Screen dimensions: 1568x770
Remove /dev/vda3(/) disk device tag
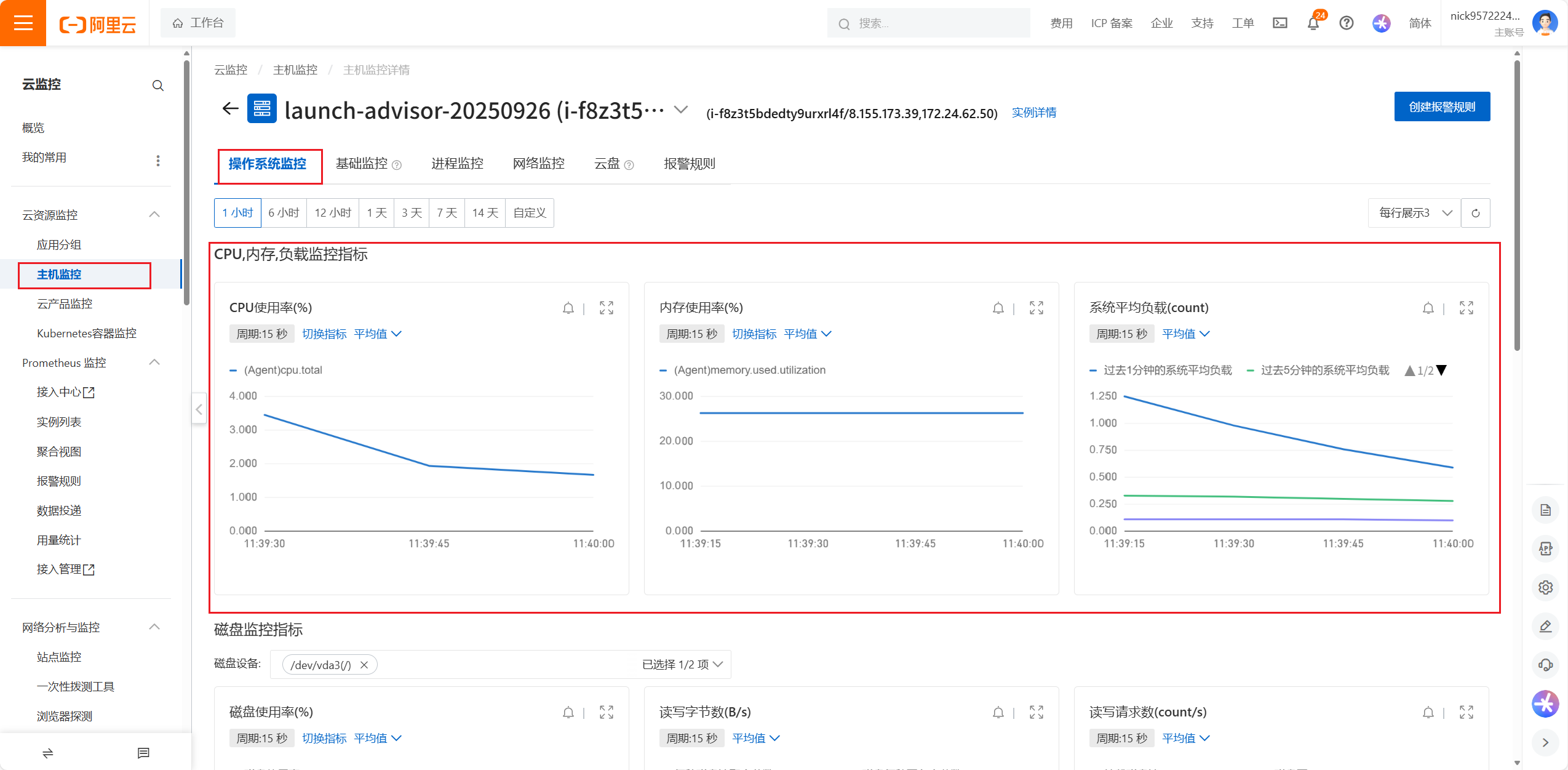[x=364, y=665]
